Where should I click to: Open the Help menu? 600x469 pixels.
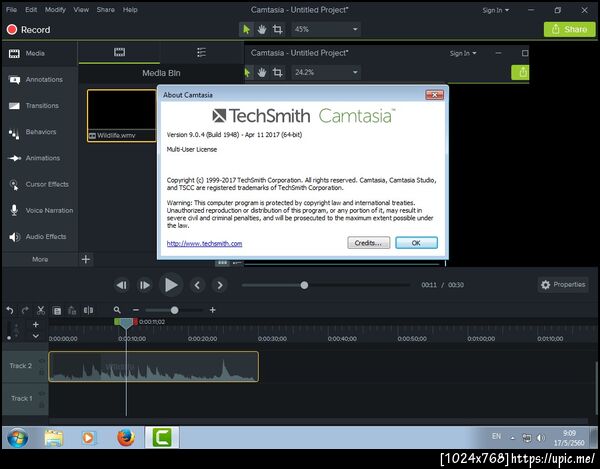(x=130, y=10)
